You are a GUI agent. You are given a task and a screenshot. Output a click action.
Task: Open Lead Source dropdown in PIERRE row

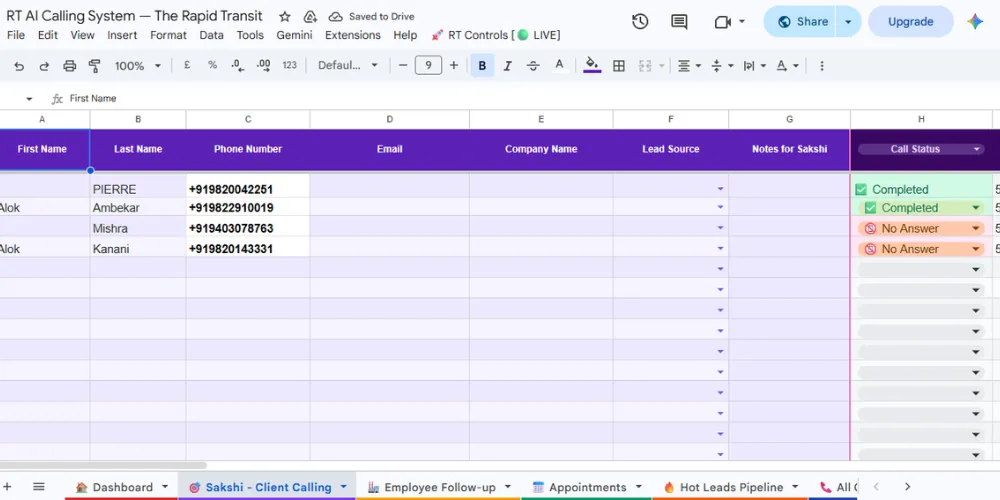point(721,189)
